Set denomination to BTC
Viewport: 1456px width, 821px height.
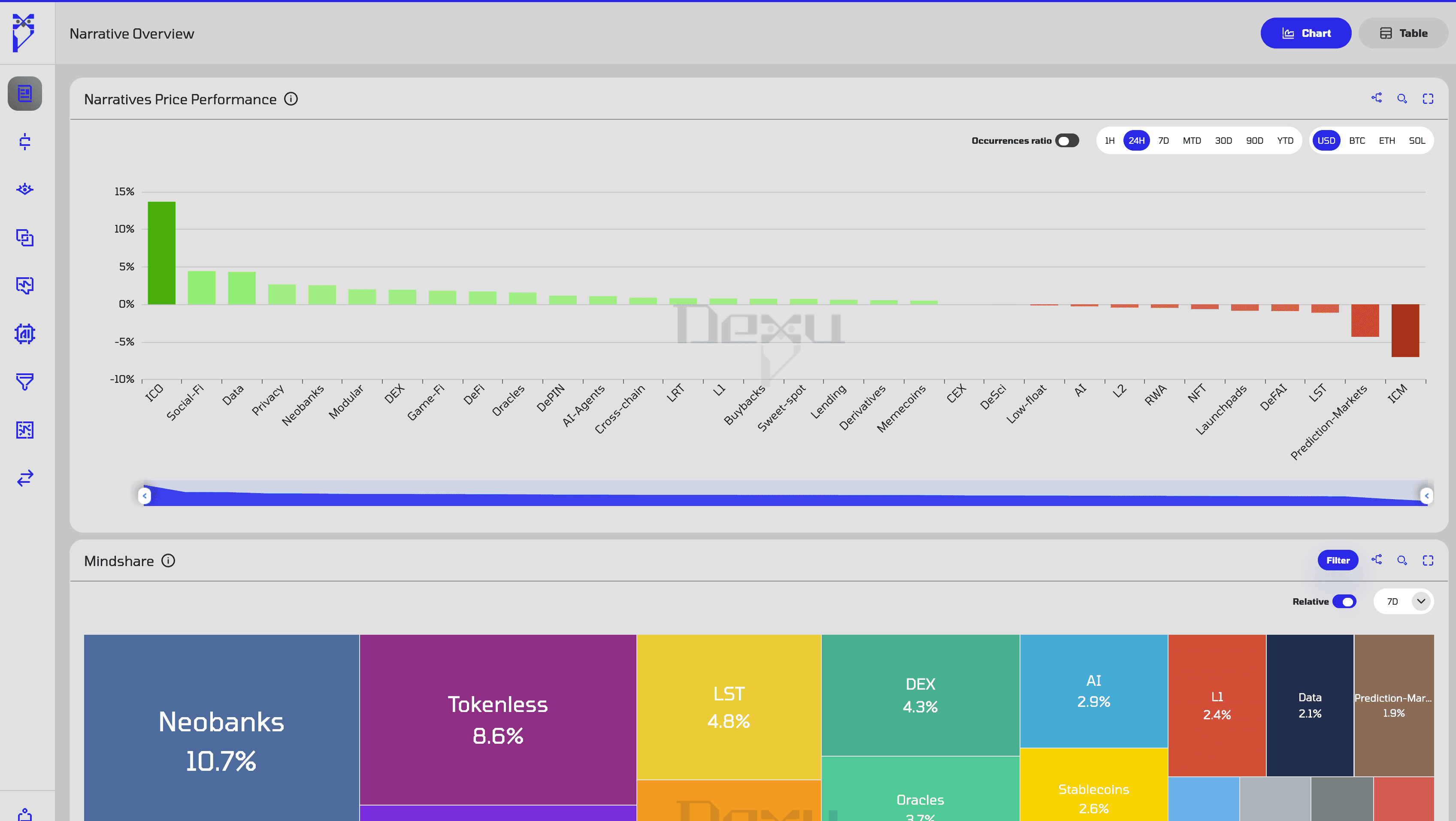tap(1356, 140)
